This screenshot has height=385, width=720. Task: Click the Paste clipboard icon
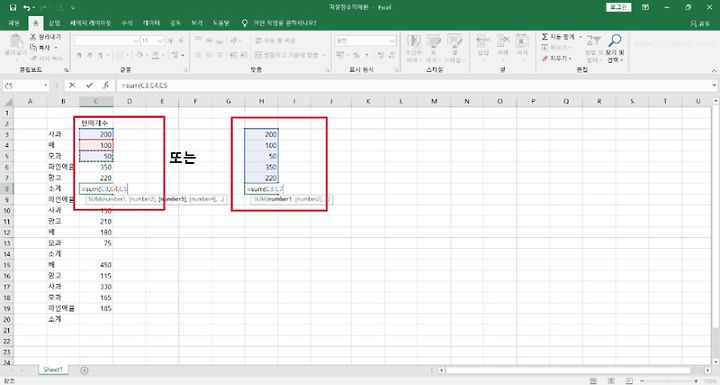click(16, 42)
